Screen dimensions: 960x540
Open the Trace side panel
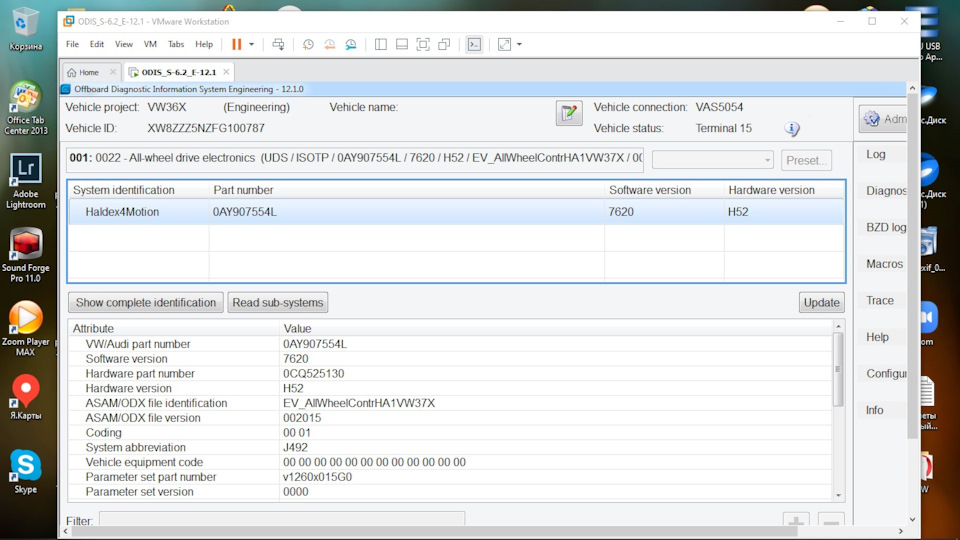pos(880,301)
